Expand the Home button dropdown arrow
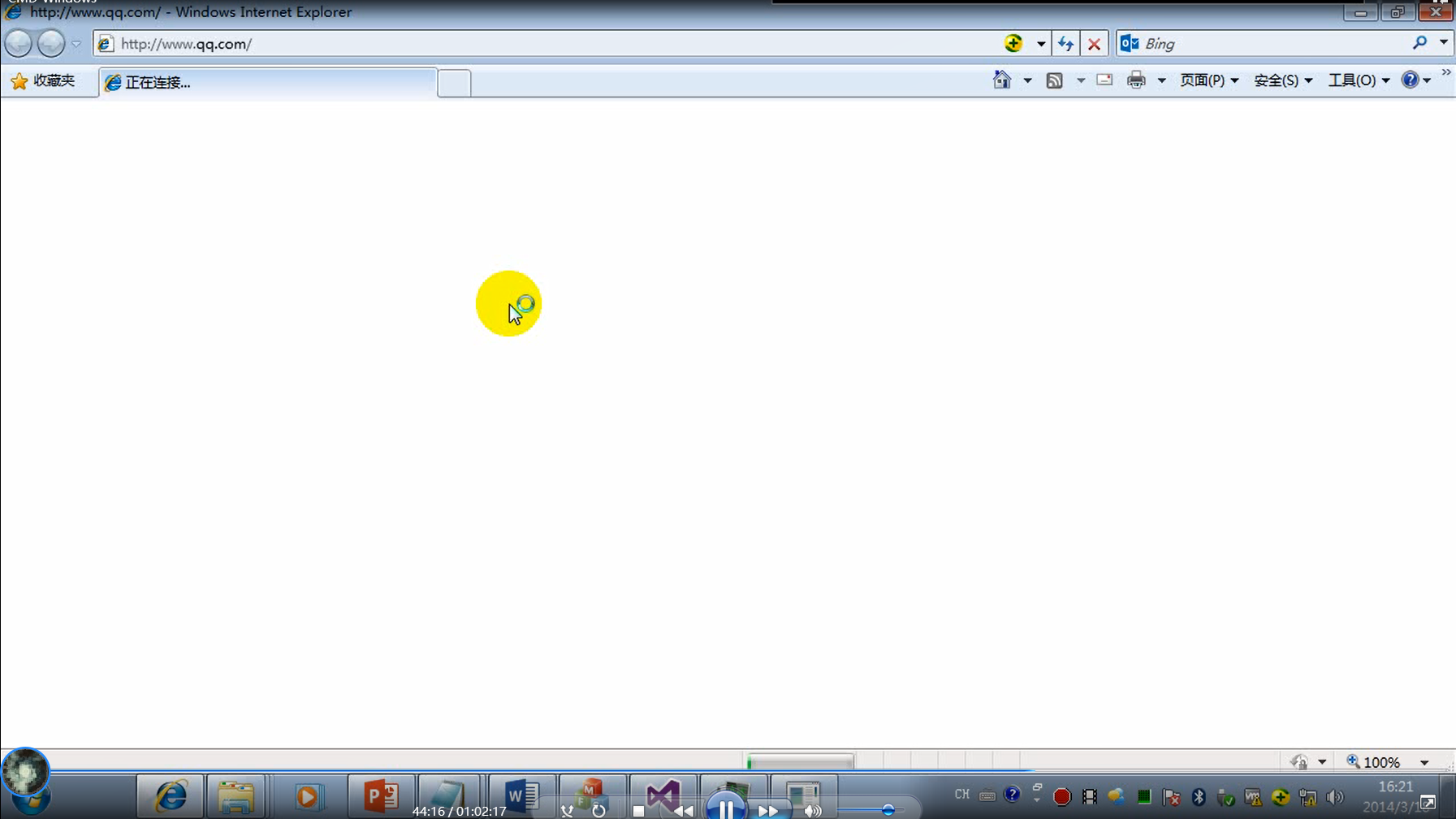The height and width of the screenshot is (819, 1456). point(1027,80)
